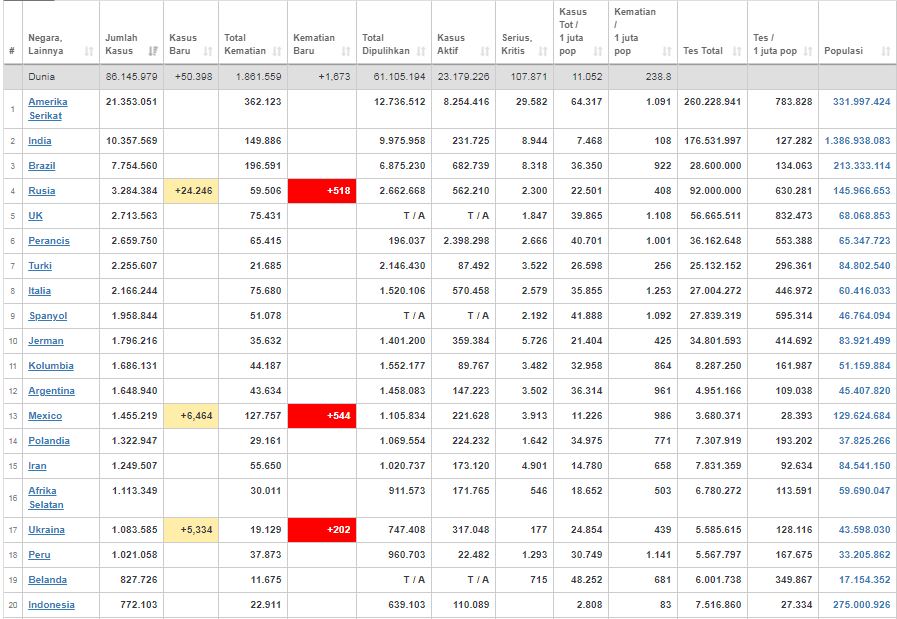
Task: Select Italia deaths per million 1.253
Action: pos(658,291)
